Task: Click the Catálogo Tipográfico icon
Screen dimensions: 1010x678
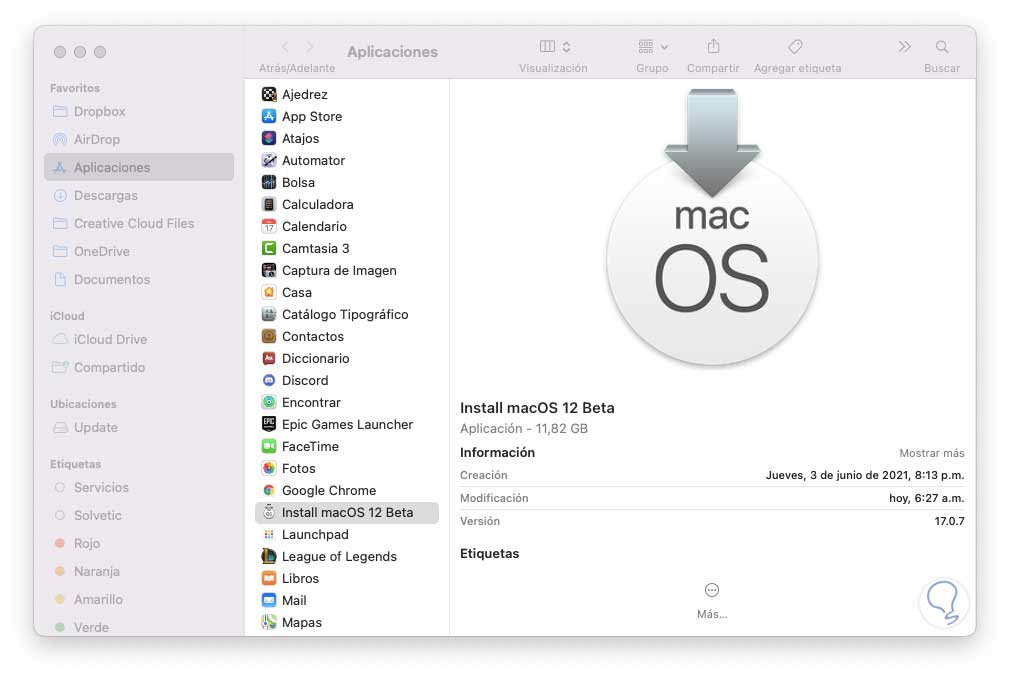Action: [x=269, y=314]
